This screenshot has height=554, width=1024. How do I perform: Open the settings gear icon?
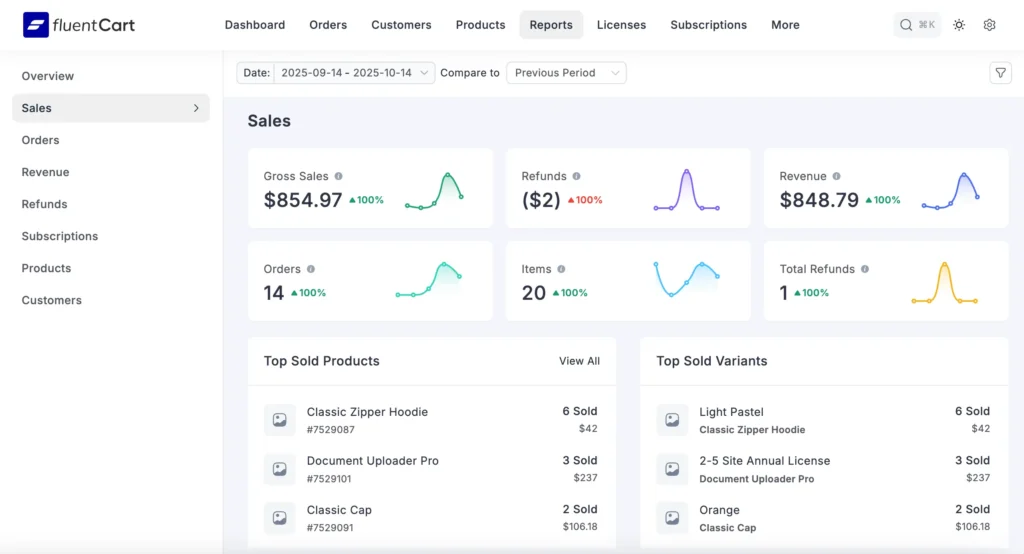click(x=989, y=25)
